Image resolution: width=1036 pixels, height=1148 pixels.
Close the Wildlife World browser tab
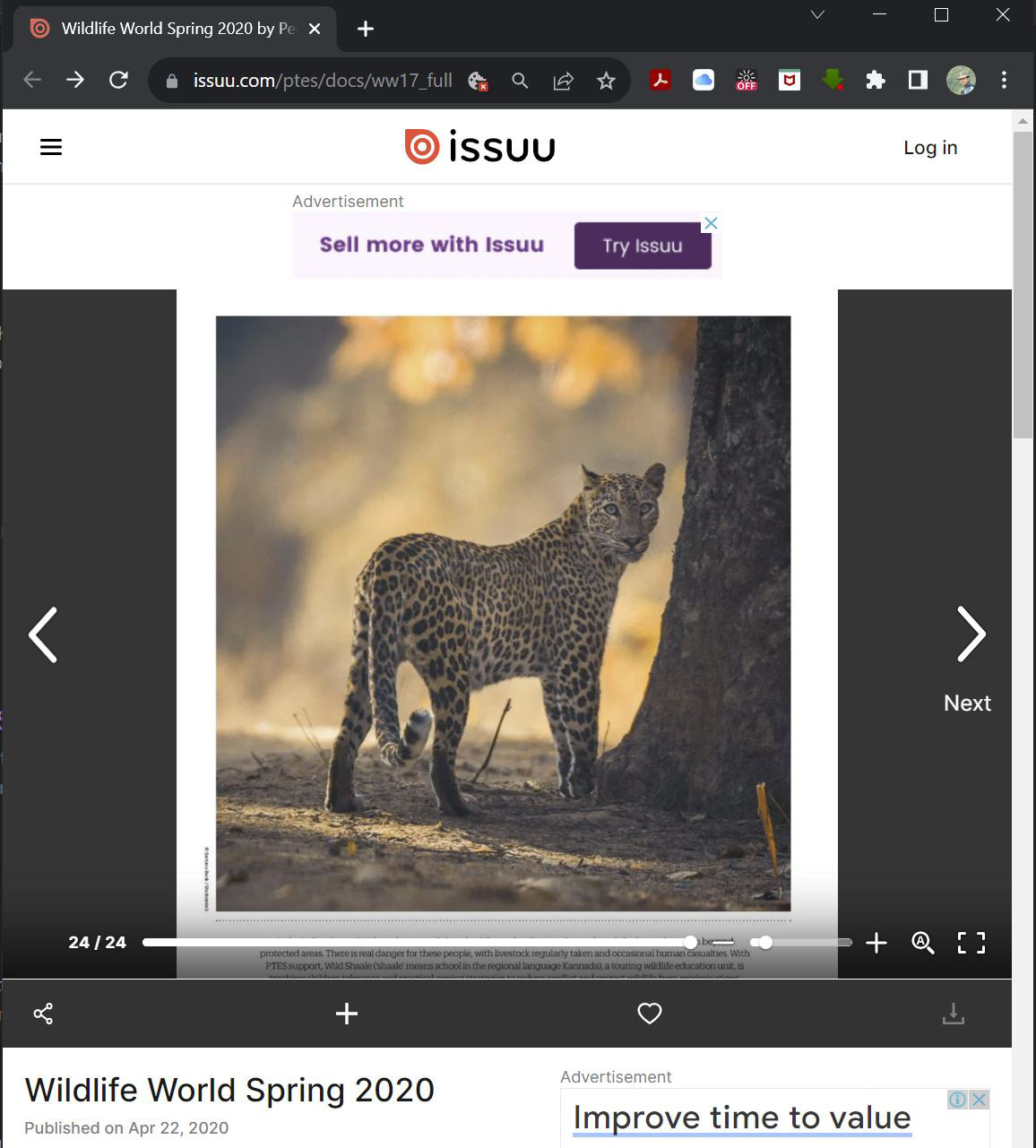coord(315,29)
